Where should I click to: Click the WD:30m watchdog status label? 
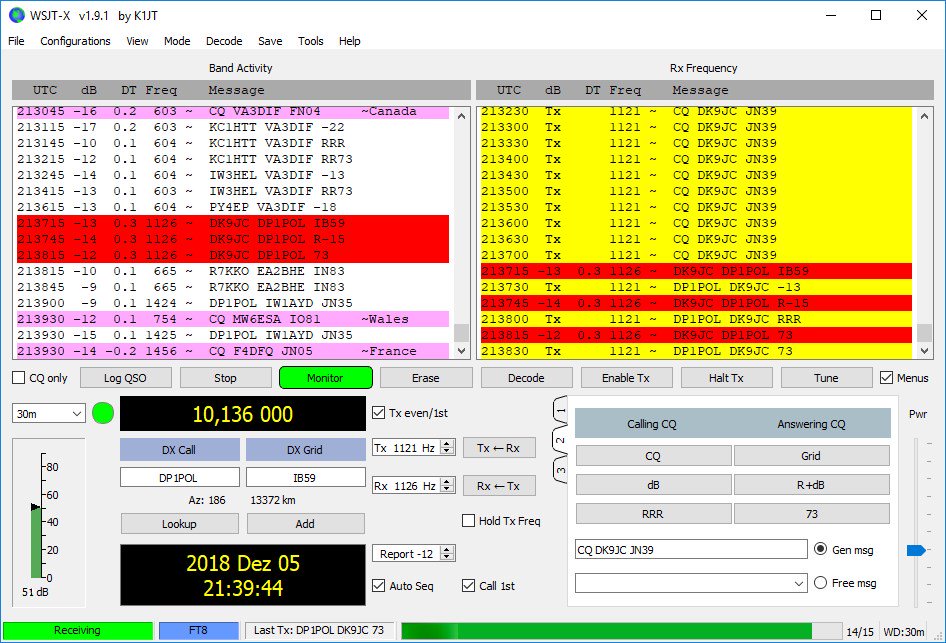[904, 632]
